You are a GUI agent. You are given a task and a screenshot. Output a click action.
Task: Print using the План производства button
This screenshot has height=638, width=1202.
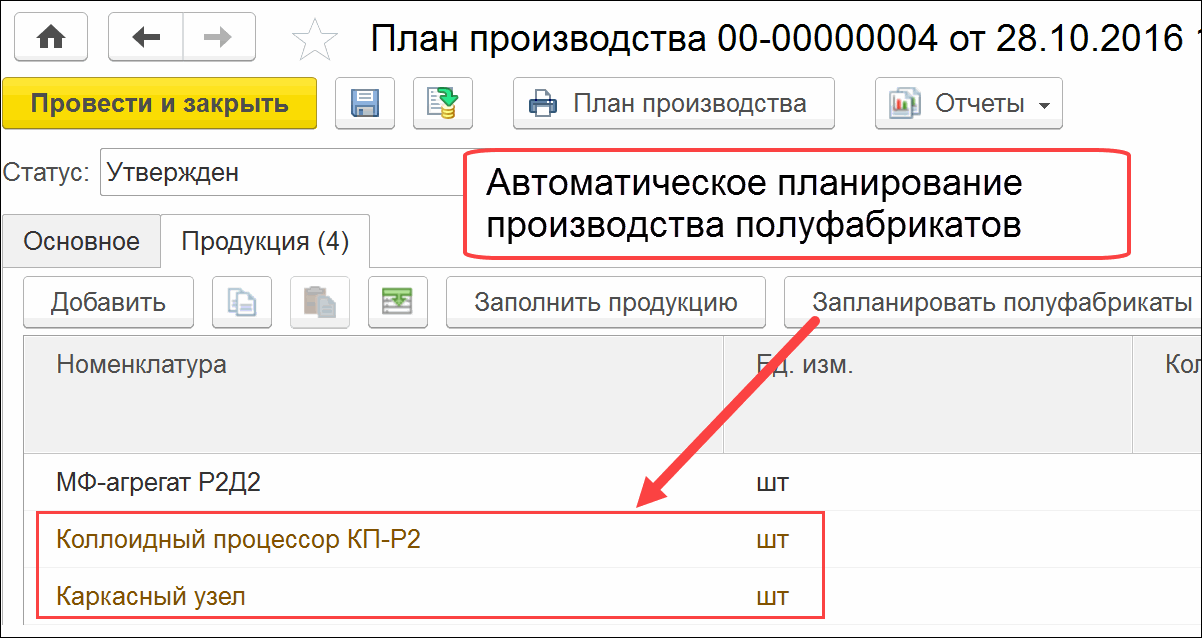[x=673, y=103]
